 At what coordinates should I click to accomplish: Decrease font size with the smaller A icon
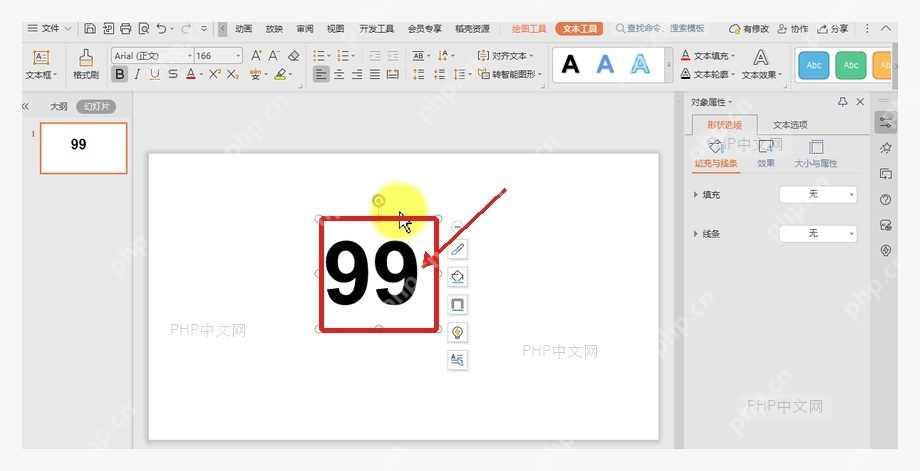[x=274, y=56]
